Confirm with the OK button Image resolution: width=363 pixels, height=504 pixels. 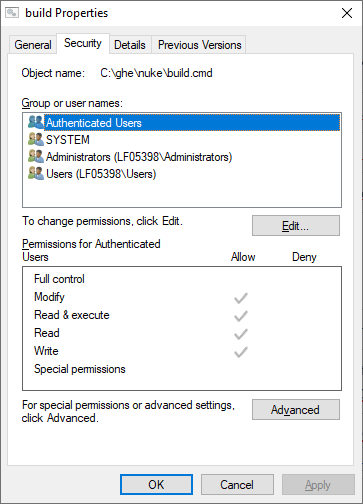pyautogui.click(x=156, y=484)
